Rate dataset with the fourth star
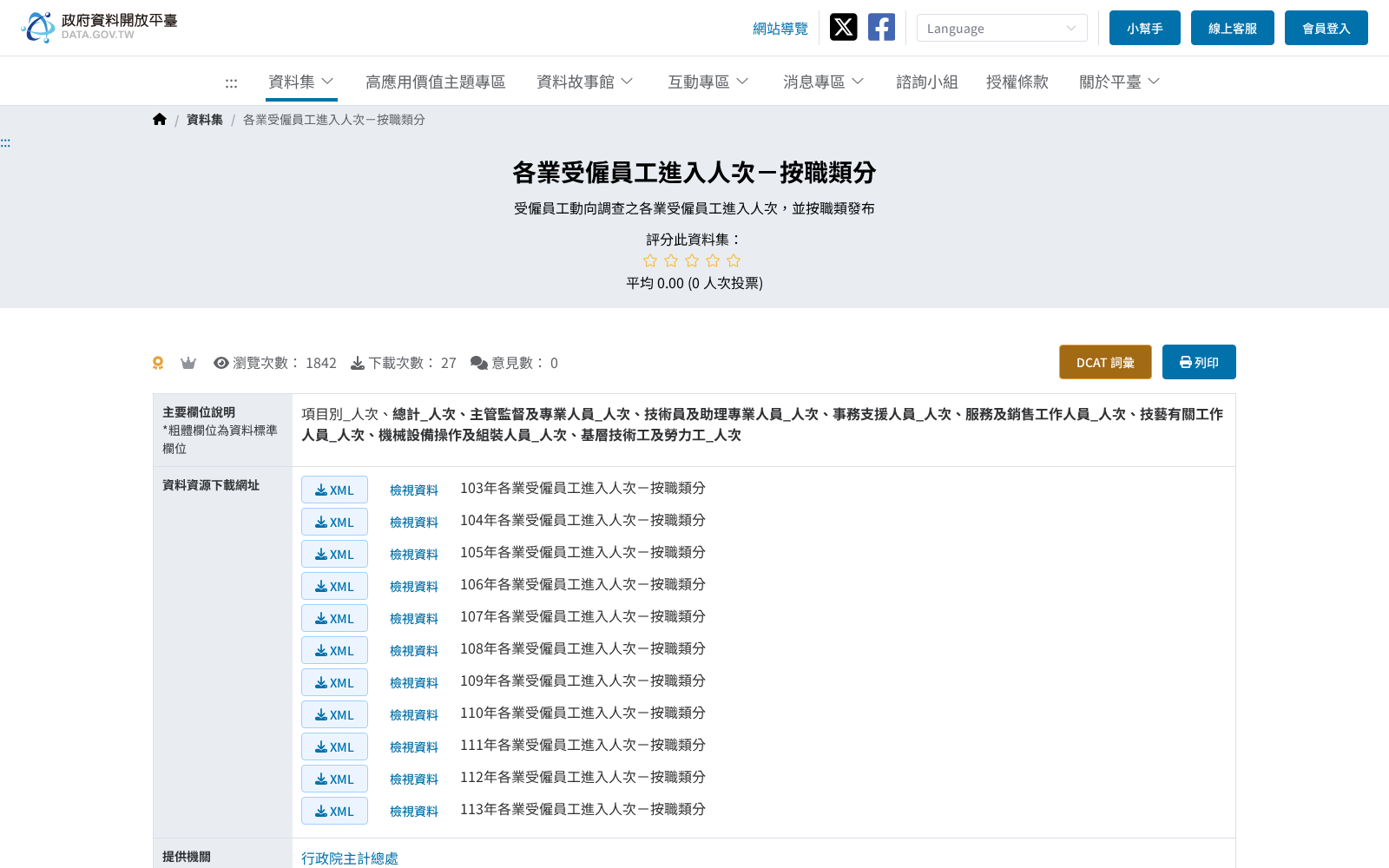Image resolution: width=1389 pixels, height=868 pixels. [713, 260]
